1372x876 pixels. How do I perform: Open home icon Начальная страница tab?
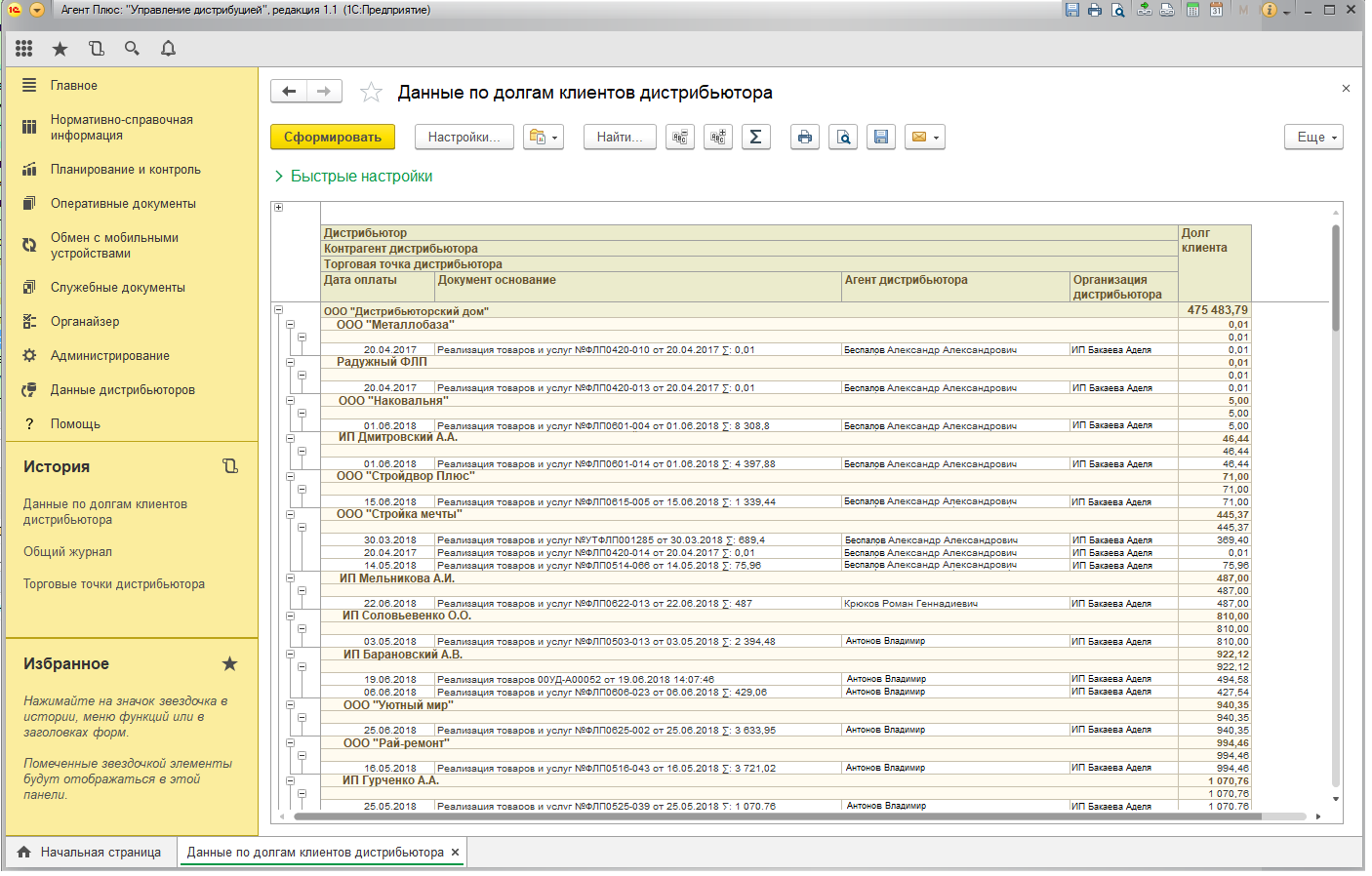24,852
